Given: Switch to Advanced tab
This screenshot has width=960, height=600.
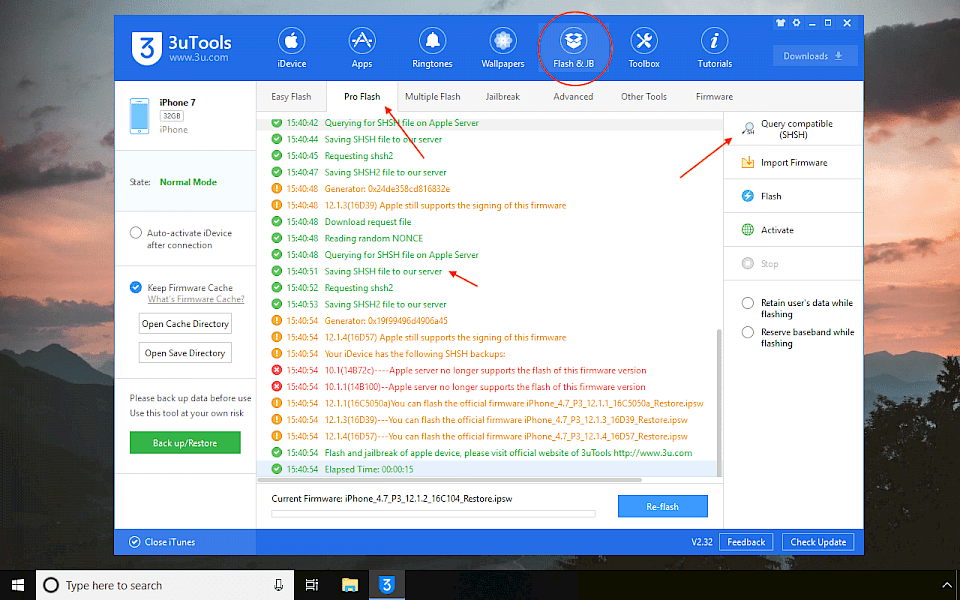Looking at the screenshot, I should tap(573, 97).
